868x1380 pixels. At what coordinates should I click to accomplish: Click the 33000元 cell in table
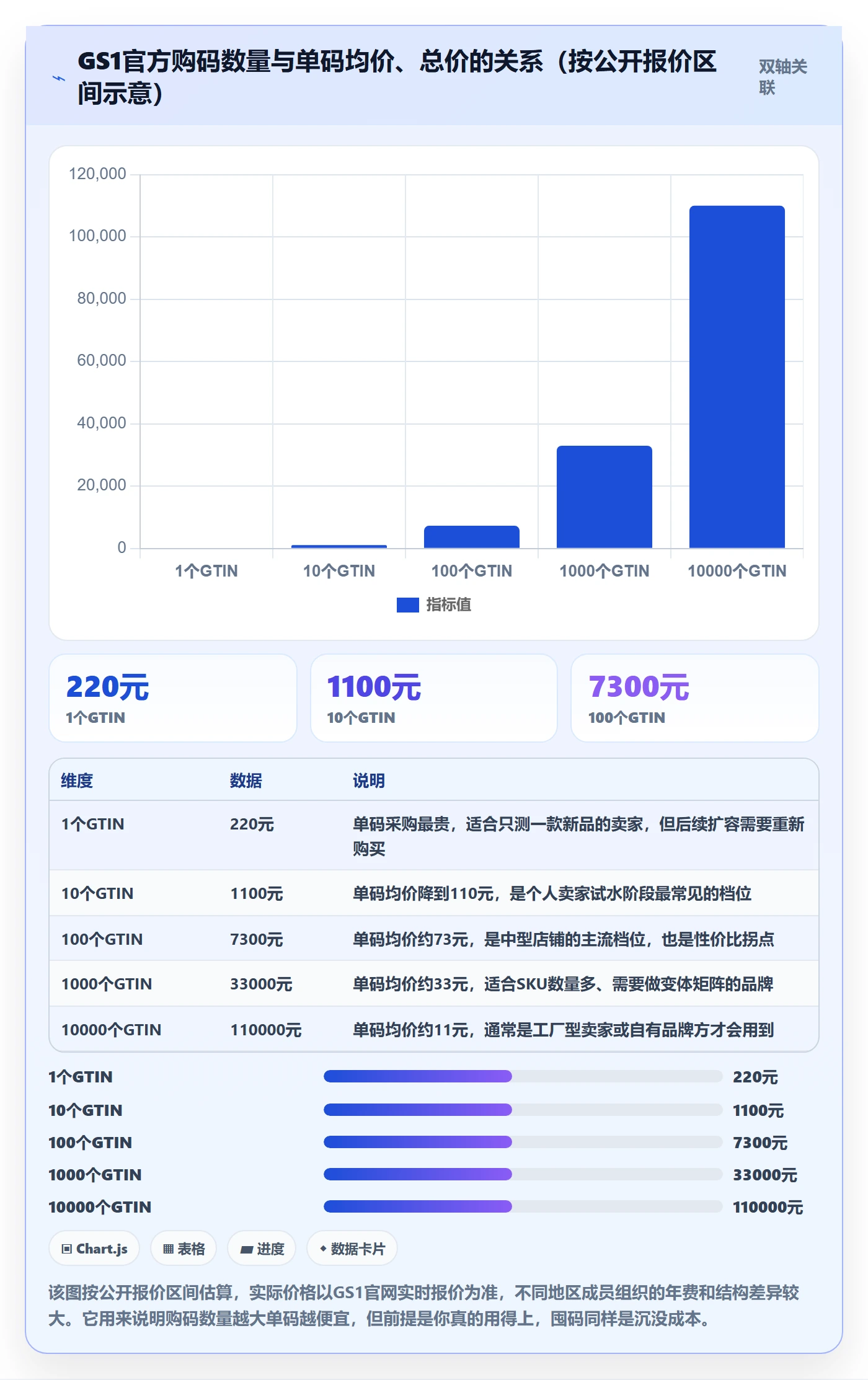tap(261, 984)
